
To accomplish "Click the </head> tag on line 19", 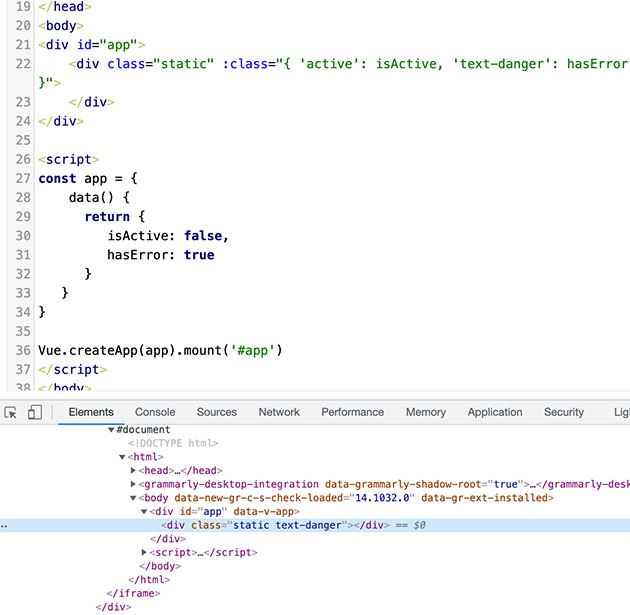I will [65, 7].
